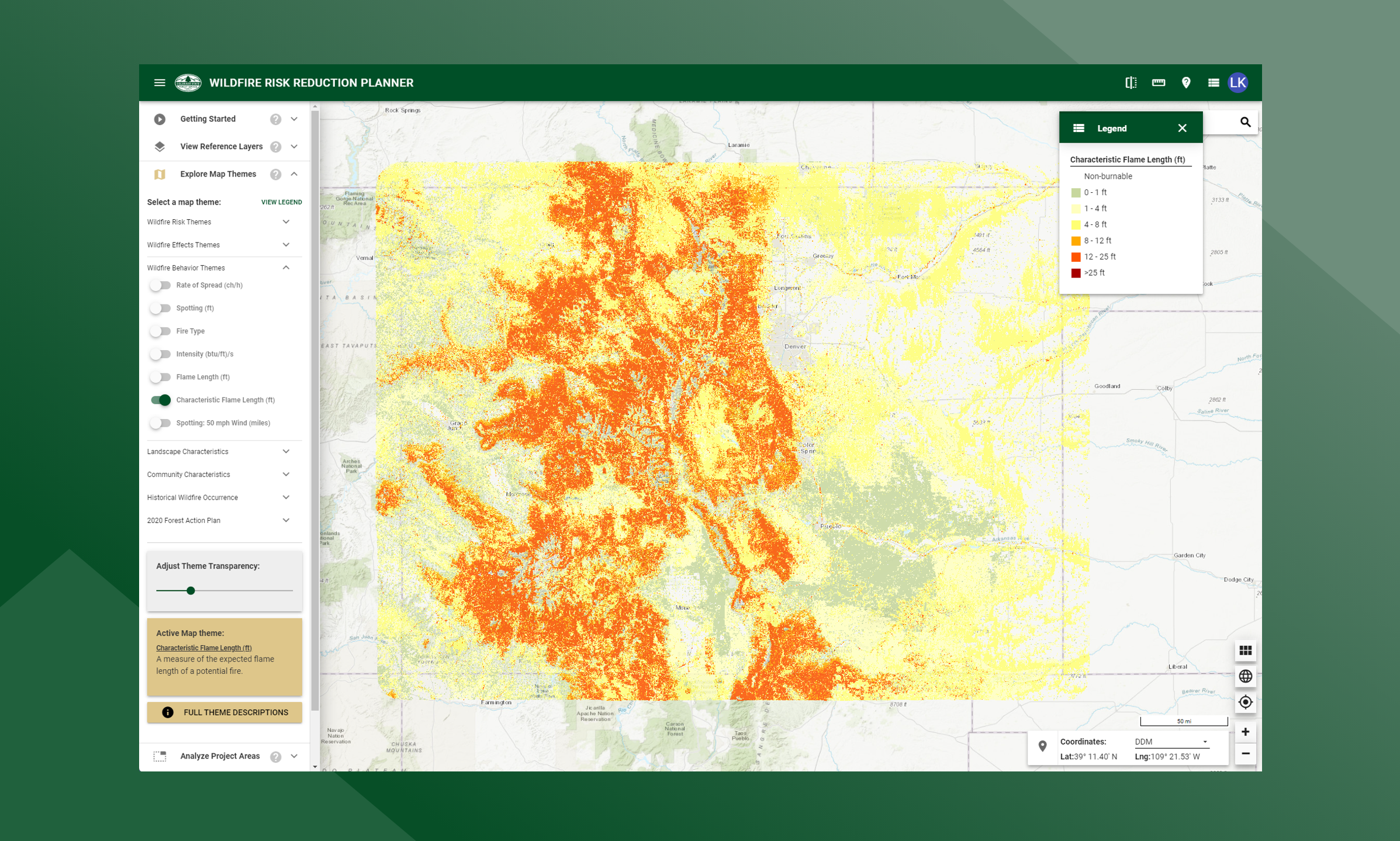
Task: Expand the Analyze Project Areas section
Action: [x=294, y=756]
